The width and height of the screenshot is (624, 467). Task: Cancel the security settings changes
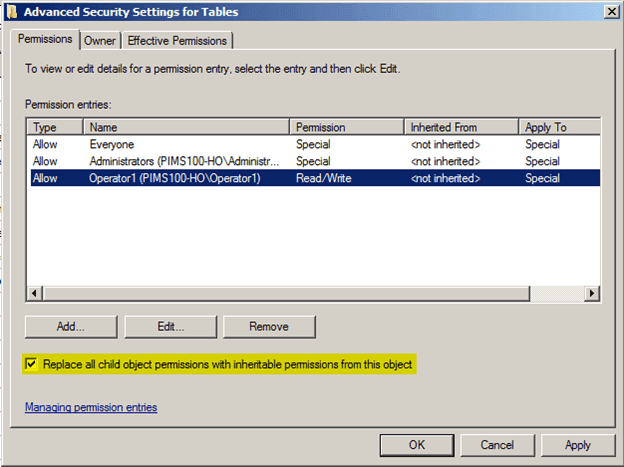[497, 445]
